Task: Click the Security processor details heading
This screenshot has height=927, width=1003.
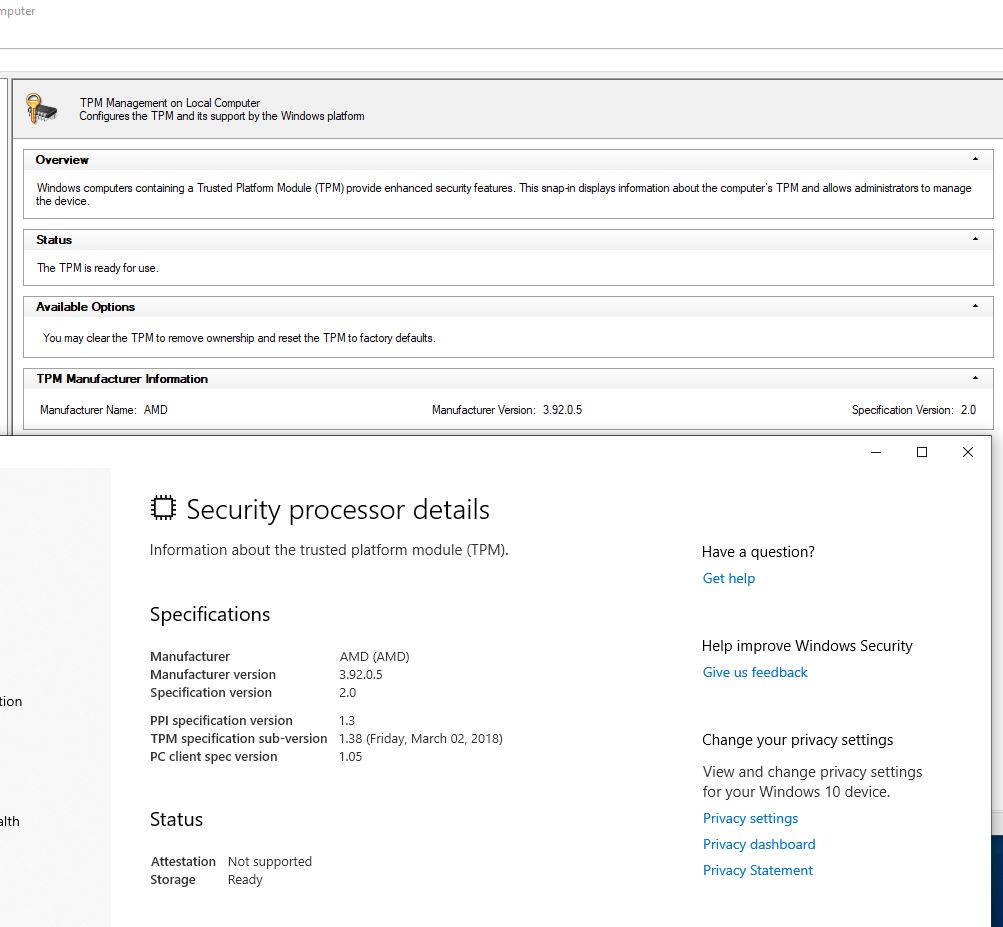Action: 338,510
